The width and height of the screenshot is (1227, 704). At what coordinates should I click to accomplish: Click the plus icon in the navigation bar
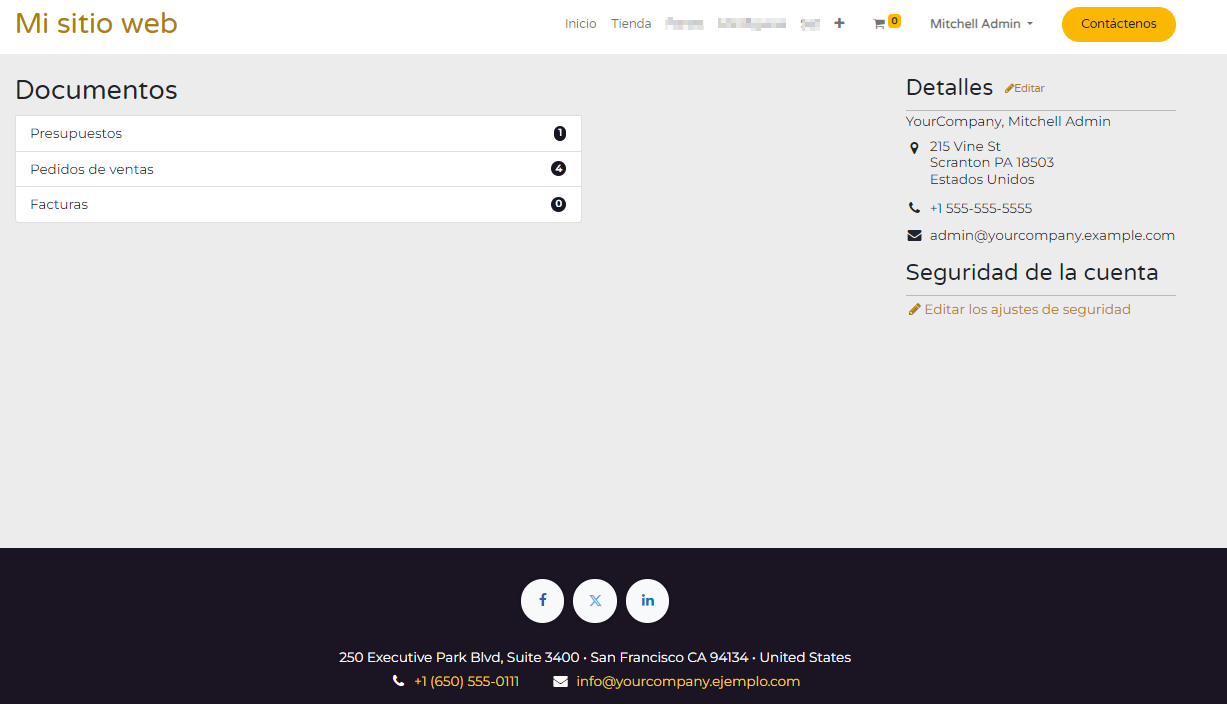(839, 23)
